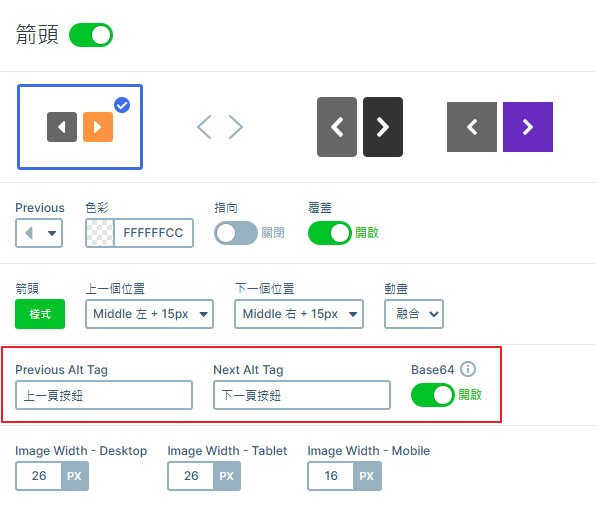Open the 上一個位置 position dropdown
The width and height of the screenshot is (597, 505).
click(x=149, y=314)
